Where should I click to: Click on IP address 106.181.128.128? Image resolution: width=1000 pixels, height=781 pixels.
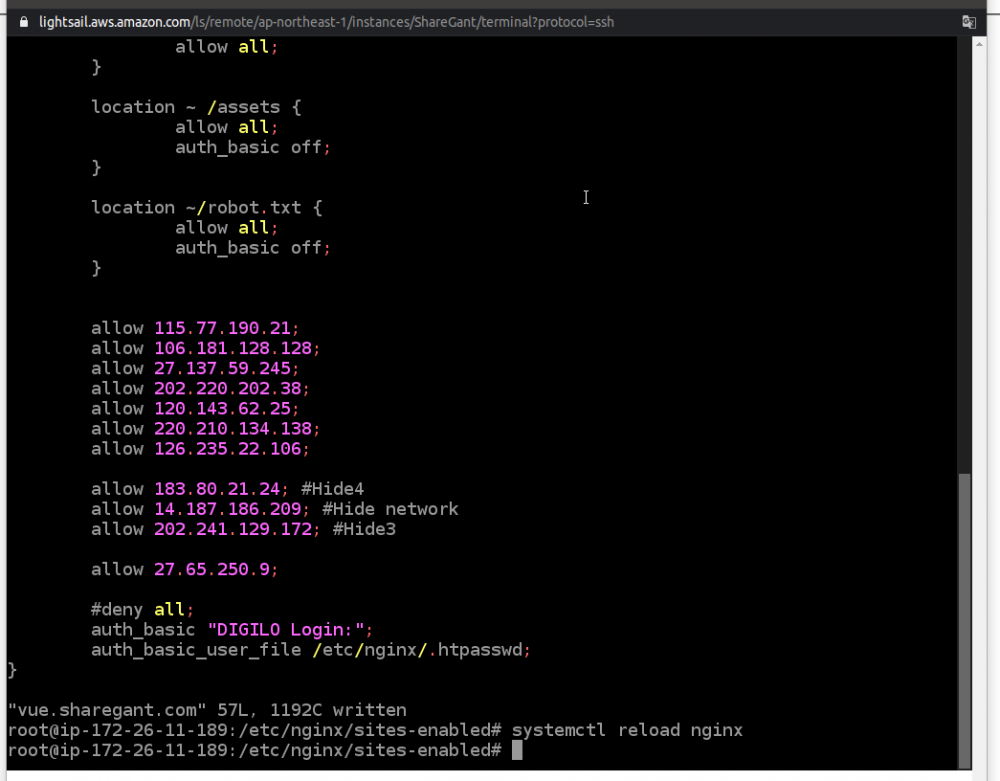[x=235, y=348]
